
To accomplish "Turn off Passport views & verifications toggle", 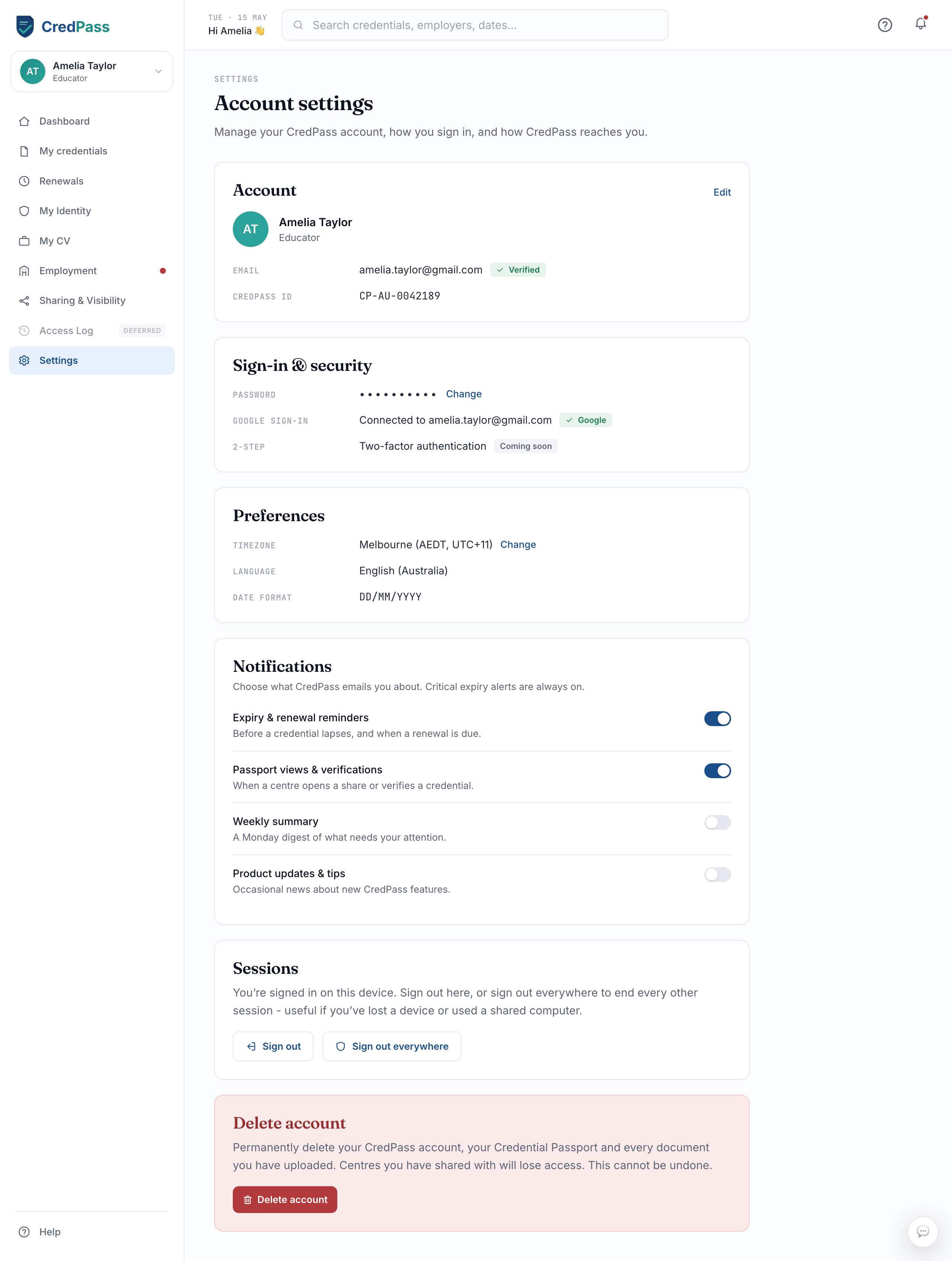I will 717,771.
